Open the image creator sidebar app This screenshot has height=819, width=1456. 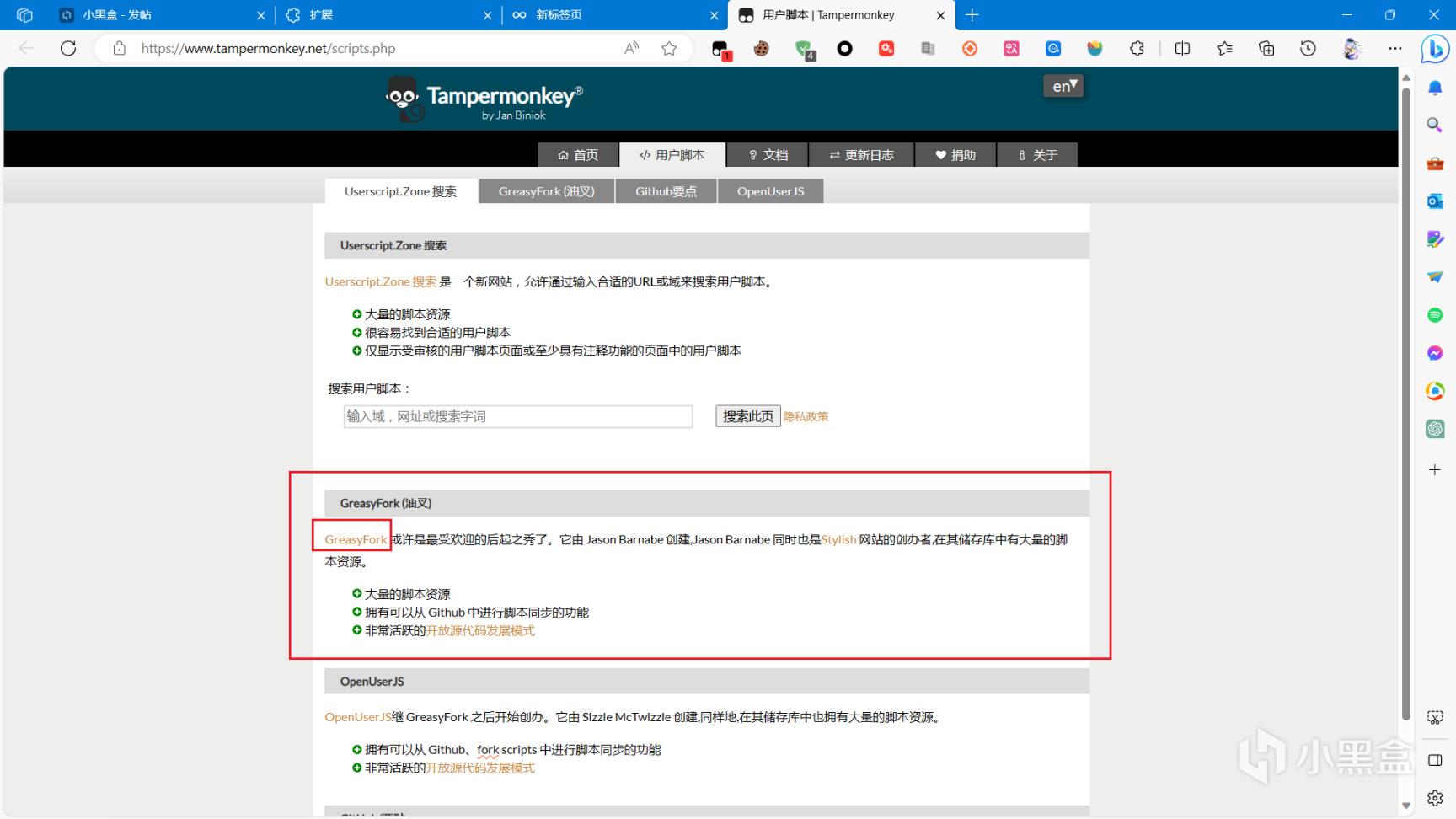[1435, 239]
